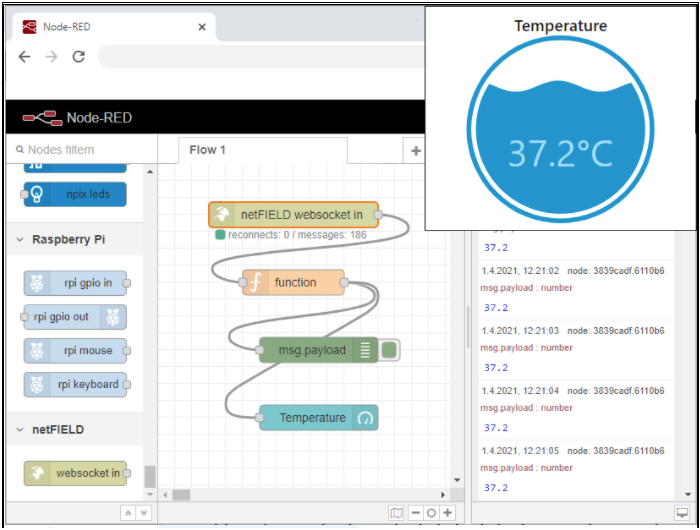This screenshot has width=700, height=530.
Task: Reload the page in the browser
Action: point(79,57)
